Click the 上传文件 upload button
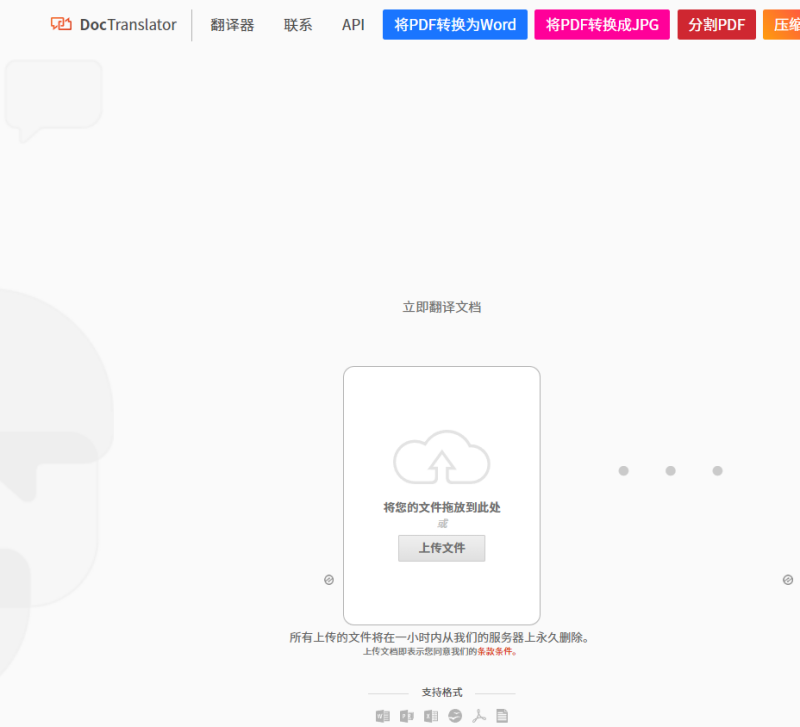The height and width of the screenshot is (727, 800). [441, 548]
